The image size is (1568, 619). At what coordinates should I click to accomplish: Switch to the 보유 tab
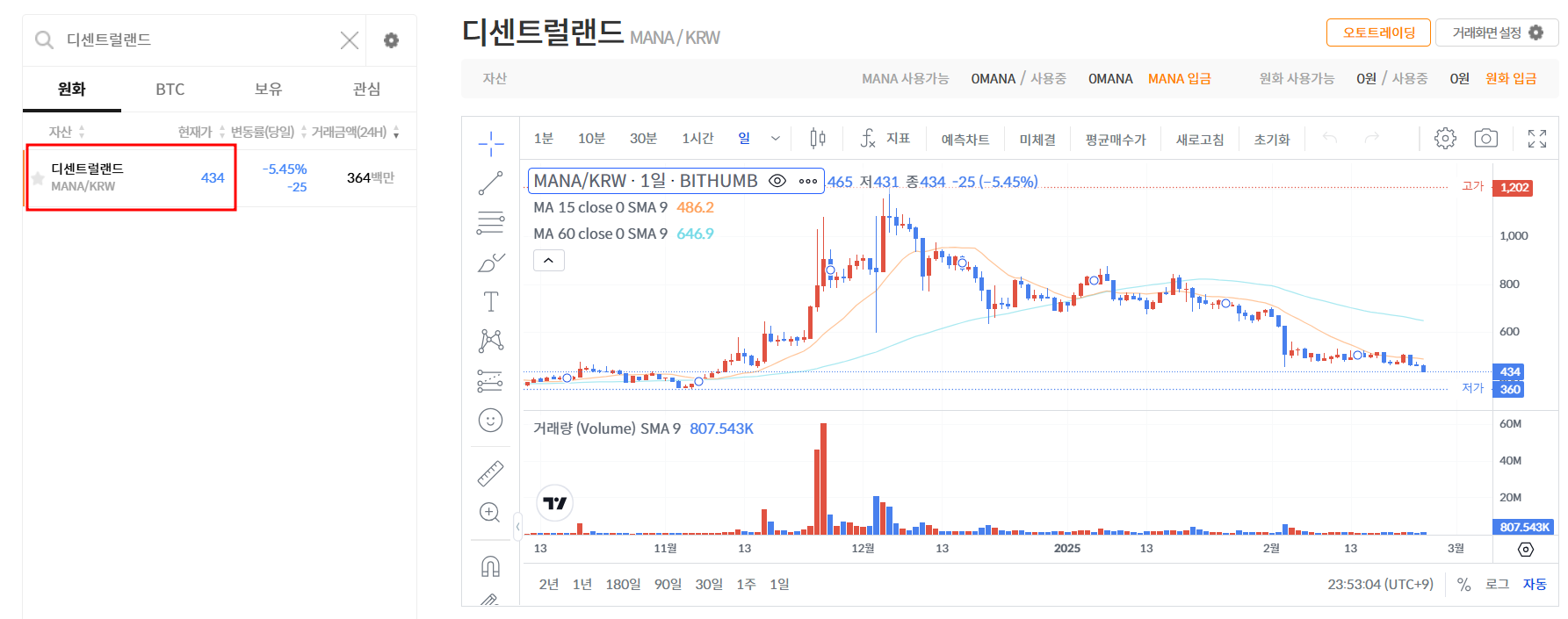[x=269, y=90]
